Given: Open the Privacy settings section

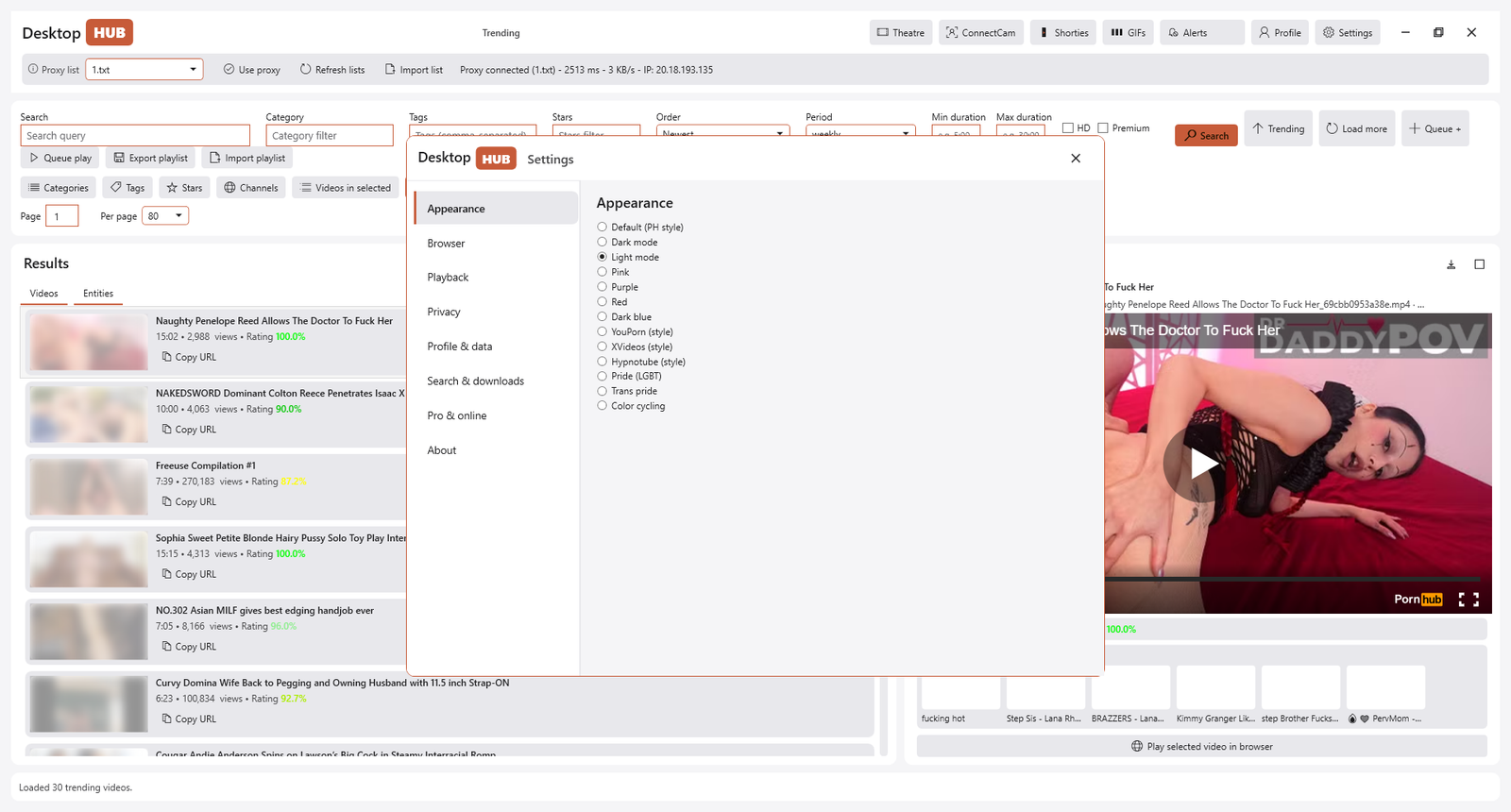Looking at the screenshot, I should tap(496, 313).
